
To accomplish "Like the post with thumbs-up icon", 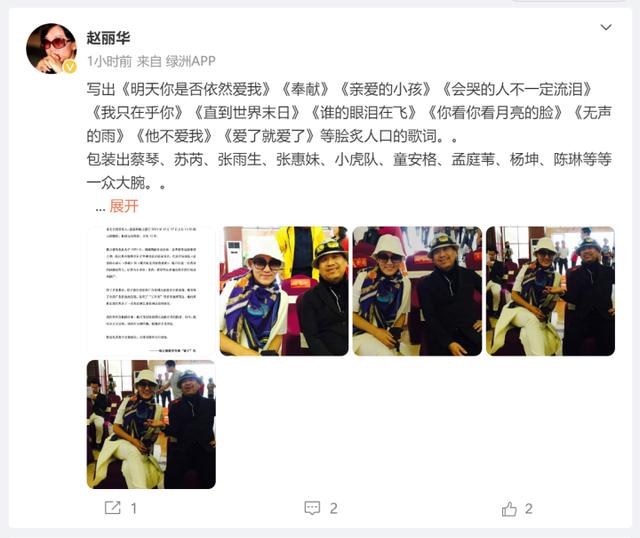I will 509,509.
